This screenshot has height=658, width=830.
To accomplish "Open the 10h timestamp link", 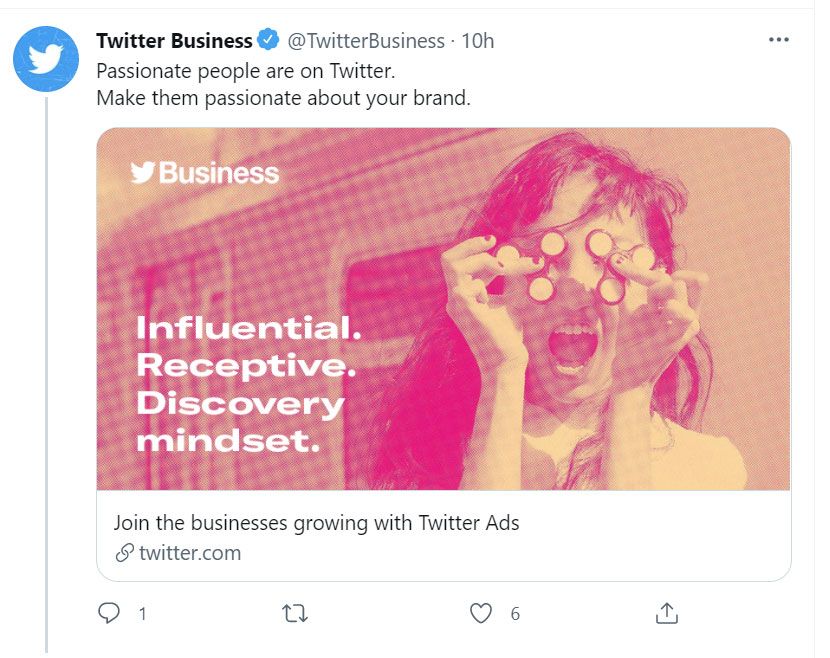I will click(x=478, y=41).
